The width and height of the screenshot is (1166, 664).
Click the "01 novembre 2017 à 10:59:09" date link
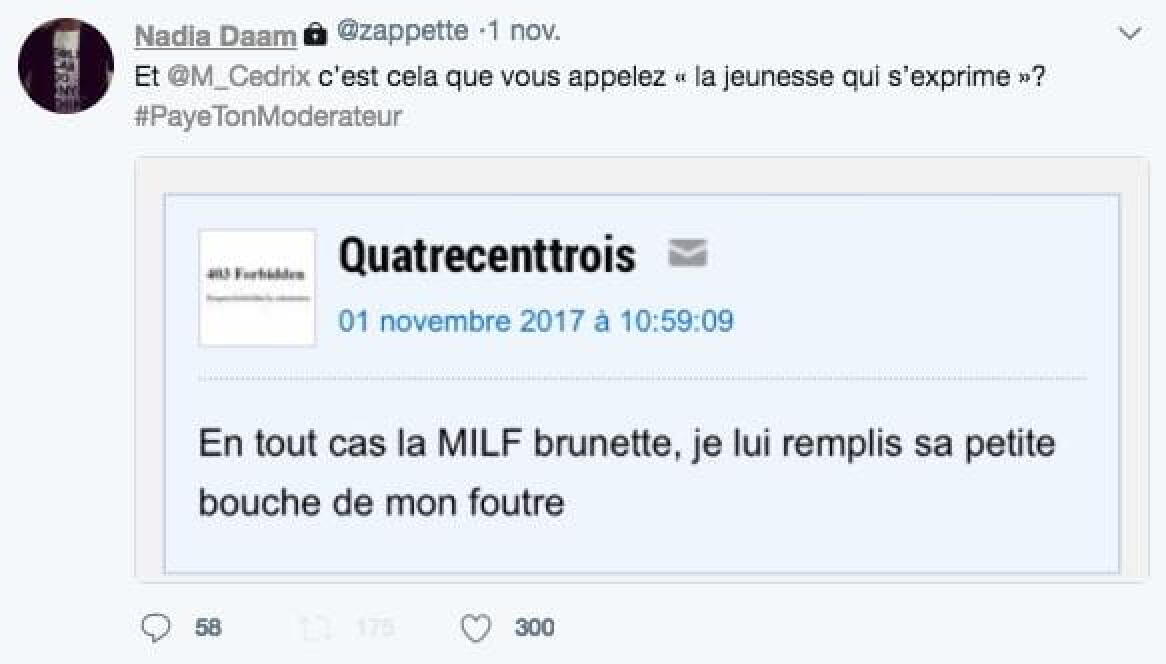535,321
